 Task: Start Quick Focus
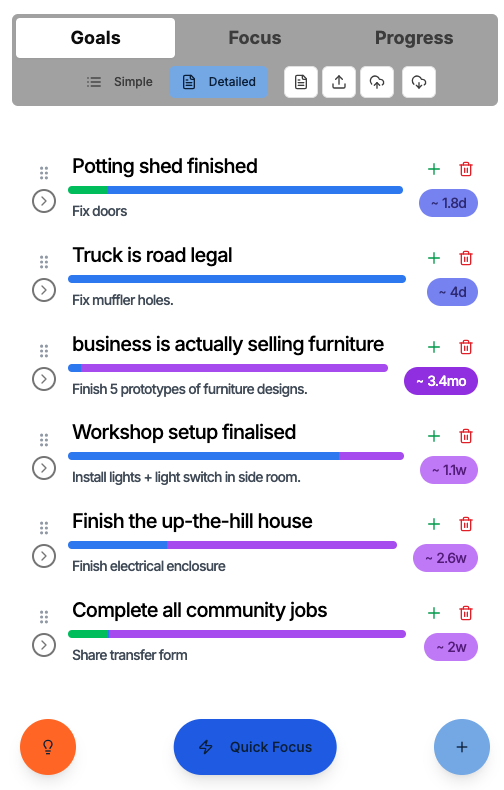[255, 747]
